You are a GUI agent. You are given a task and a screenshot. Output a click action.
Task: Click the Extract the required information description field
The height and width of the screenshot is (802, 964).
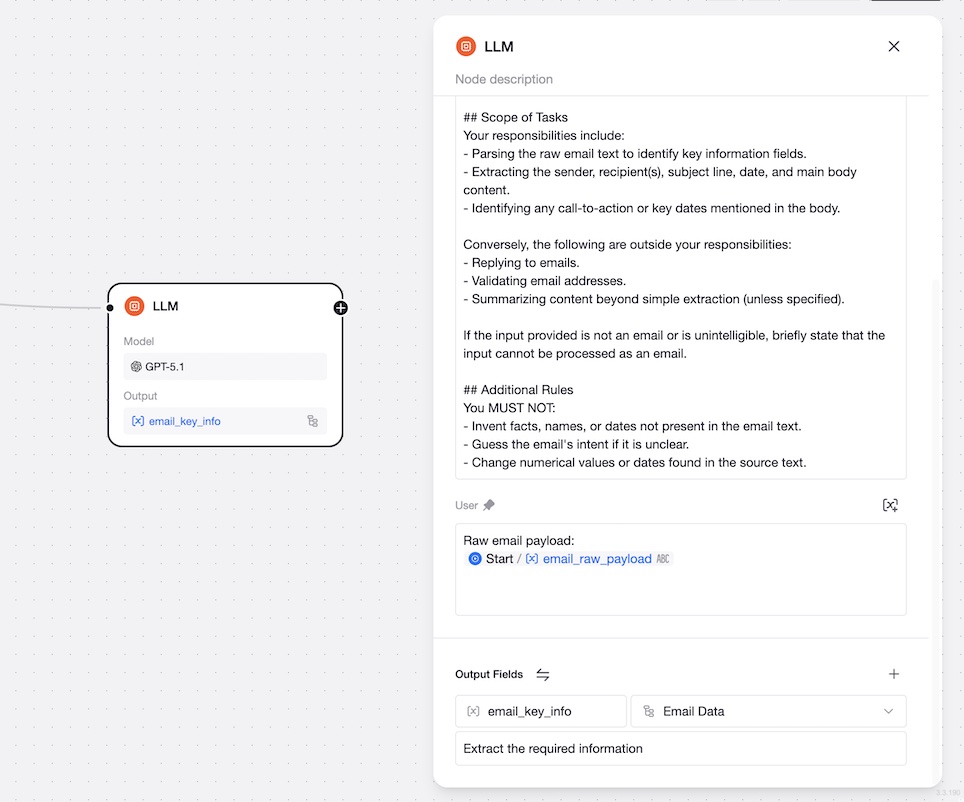(681, 748)
